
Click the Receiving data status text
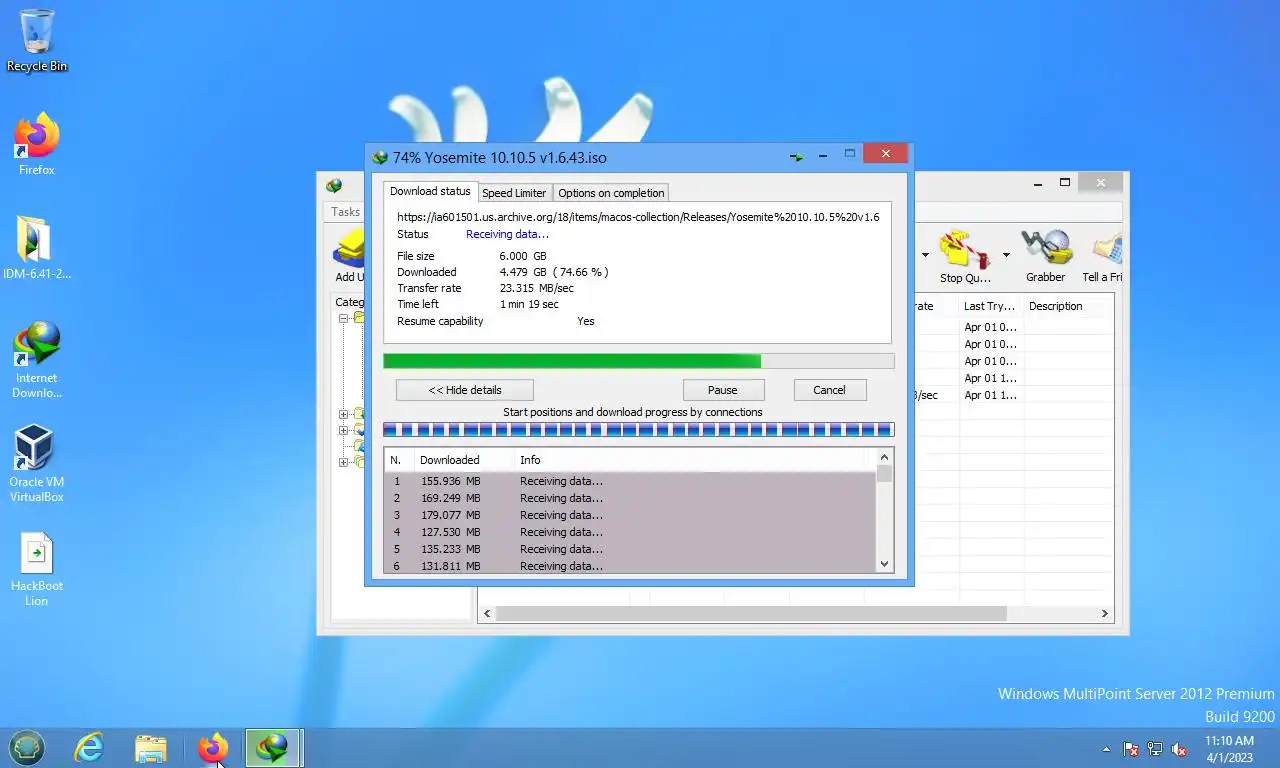pos(507,234)
